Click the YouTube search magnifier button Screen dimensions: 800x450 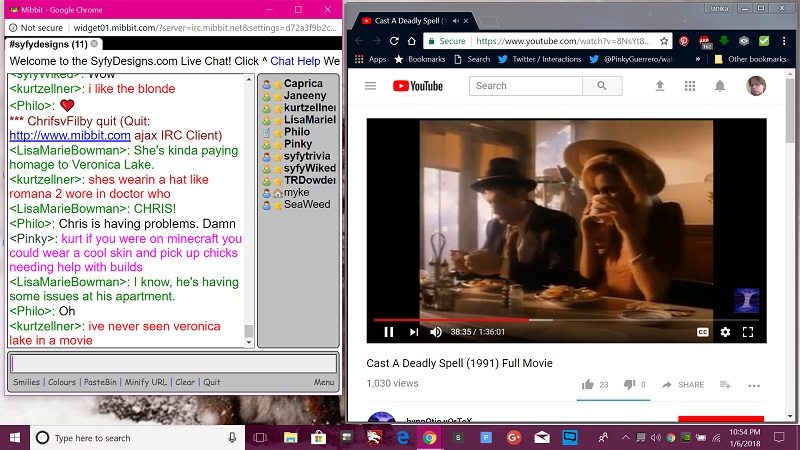(602, 86)
